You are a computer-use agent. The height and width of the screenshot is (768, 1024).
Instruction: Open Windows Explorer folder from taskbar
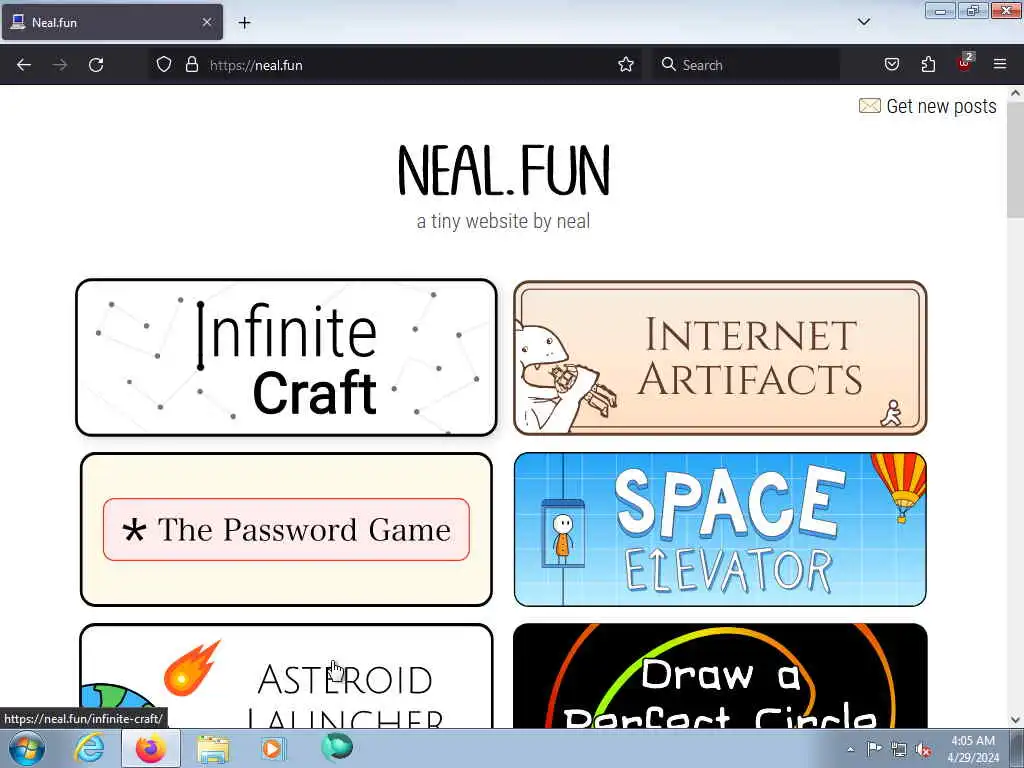pos(213,749)
